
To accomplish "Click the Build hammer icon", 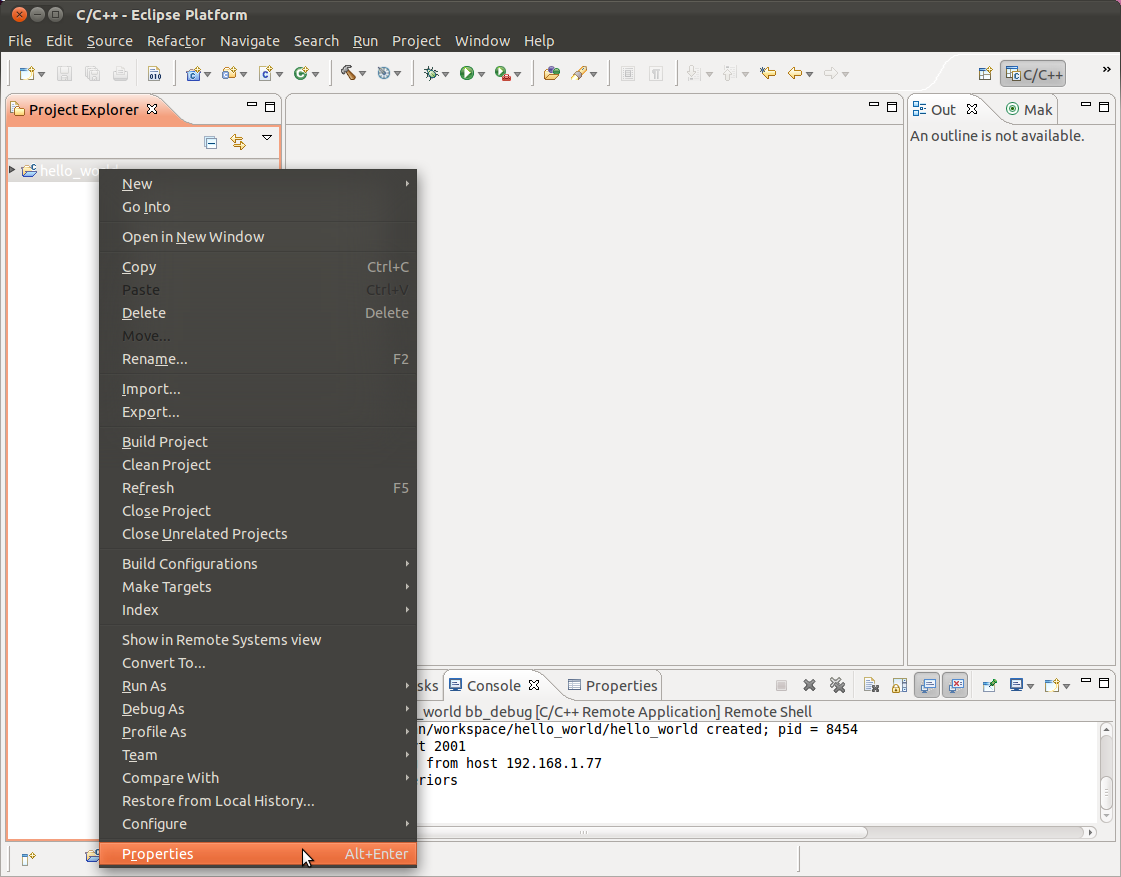I will click(x=348, y=73).
